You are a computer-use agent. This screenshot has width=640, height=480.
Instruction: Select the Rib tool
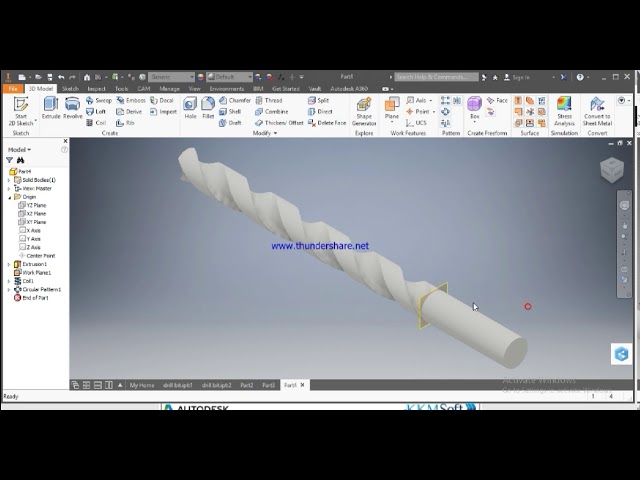click(125, 123)
